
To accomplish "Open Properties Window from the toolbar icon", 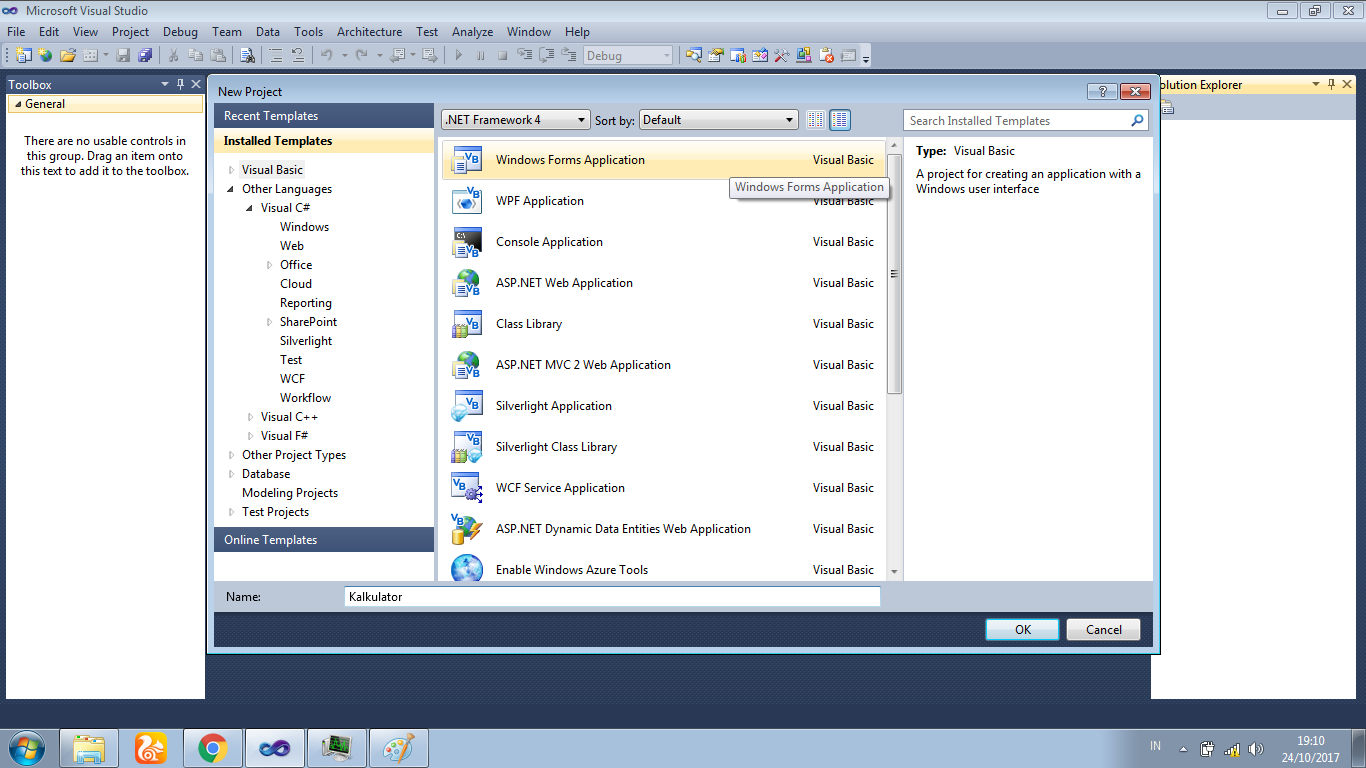I will click(x=716, y=56).
